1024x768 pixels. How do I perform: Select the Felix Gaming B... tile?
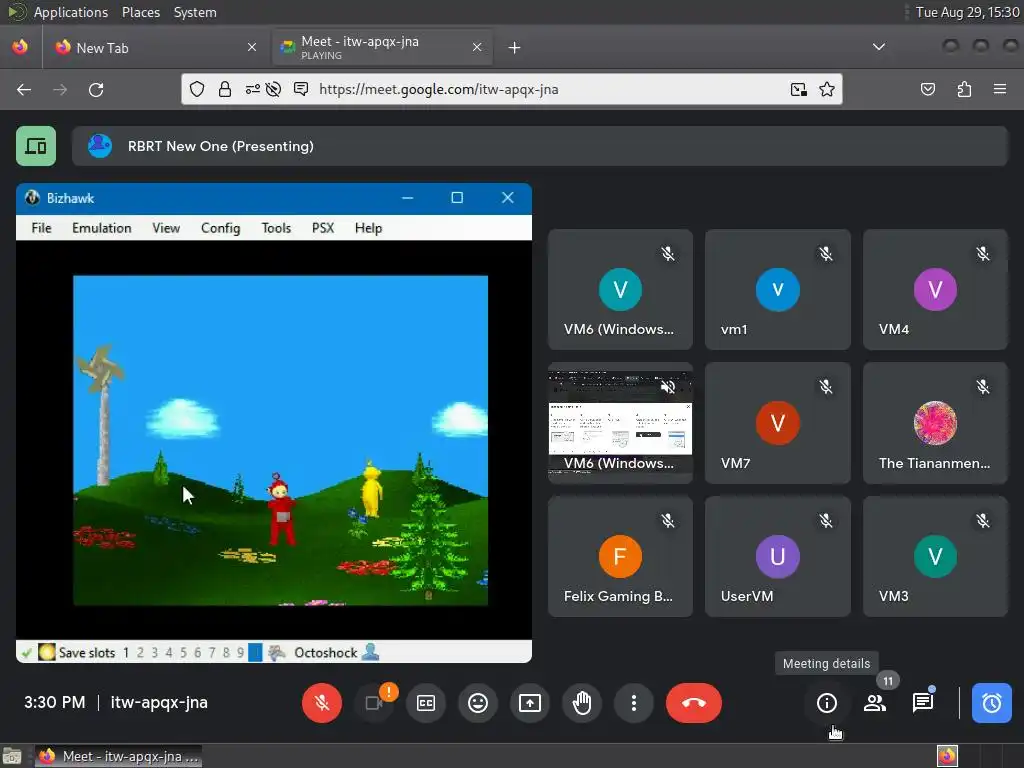click(620, 556)
